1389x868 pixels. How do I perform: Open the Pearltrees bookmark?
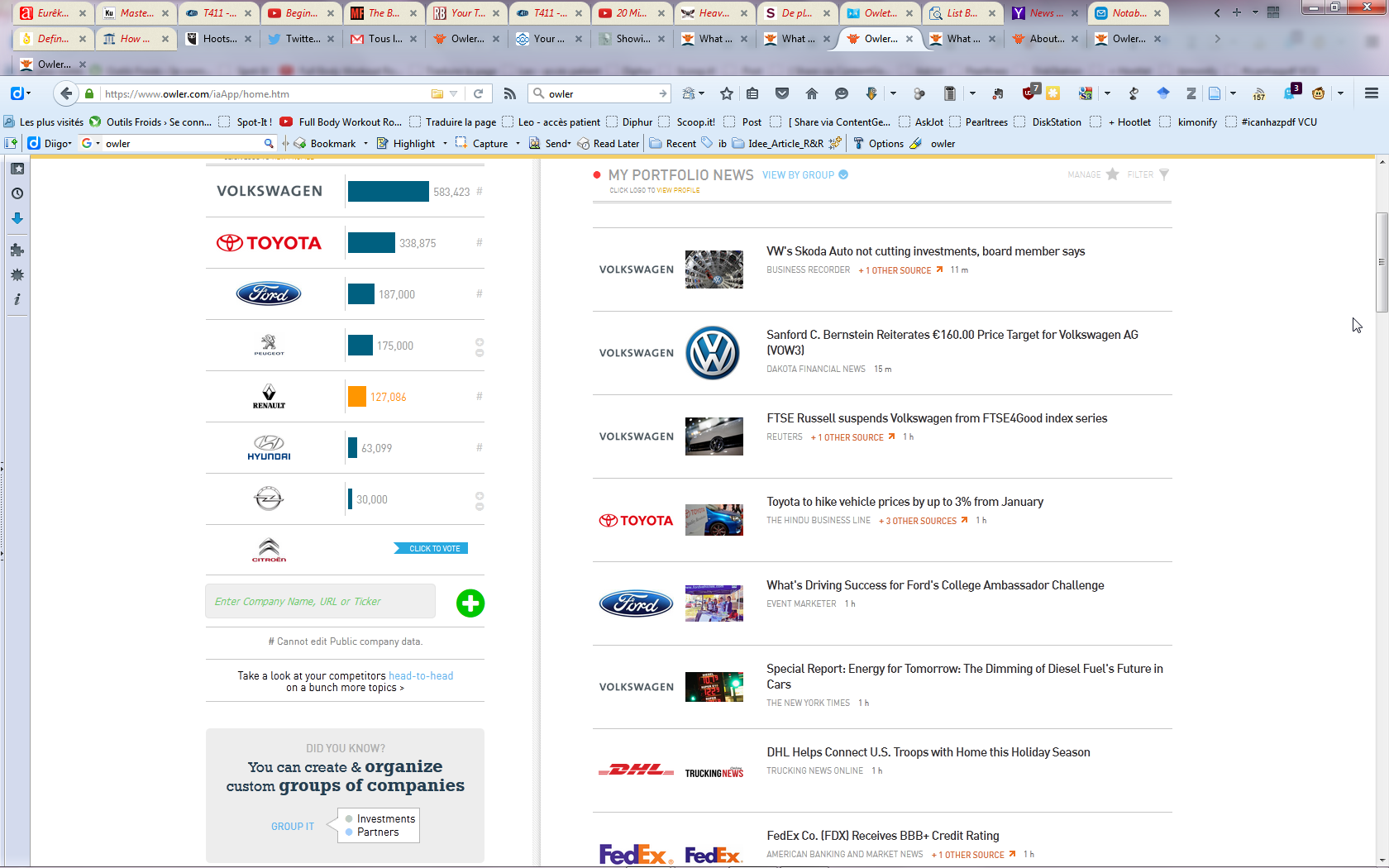click(979, 122)
